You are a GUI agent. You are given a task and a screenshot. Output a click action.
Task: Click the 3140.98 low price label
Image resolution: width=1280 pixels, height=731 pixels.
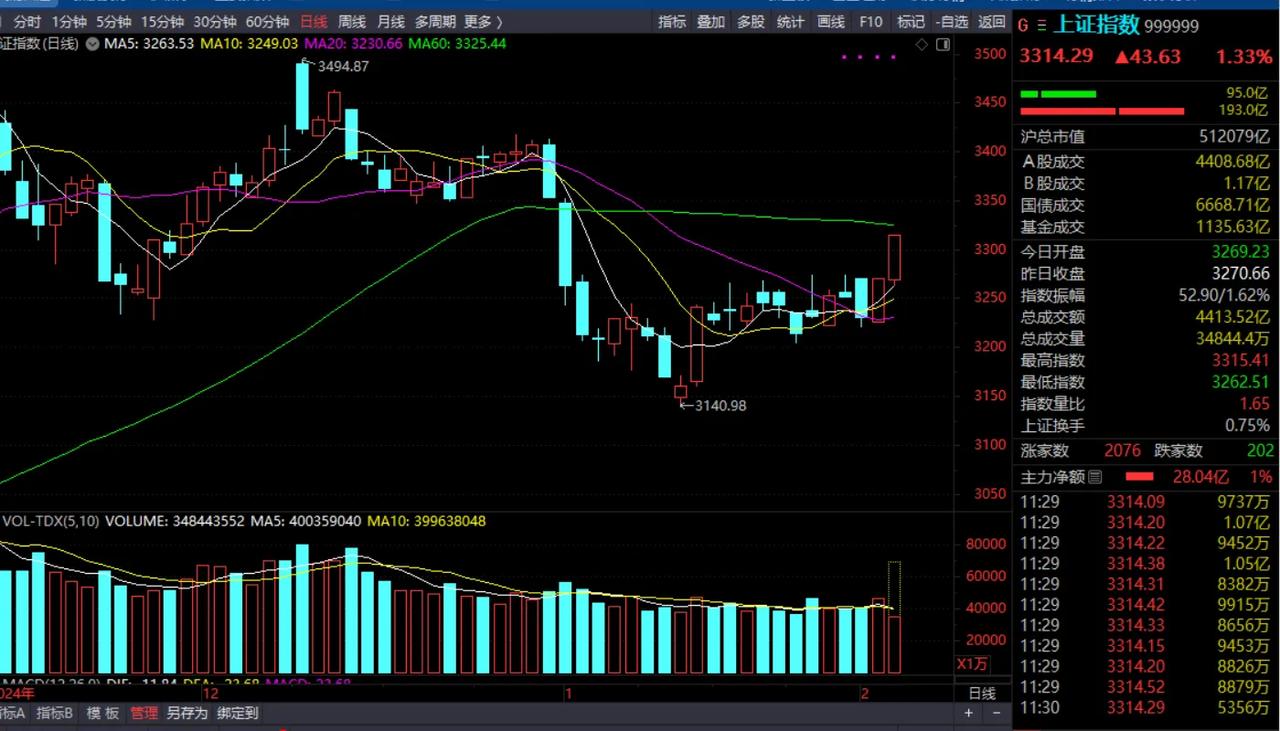[x=720, y=405]
